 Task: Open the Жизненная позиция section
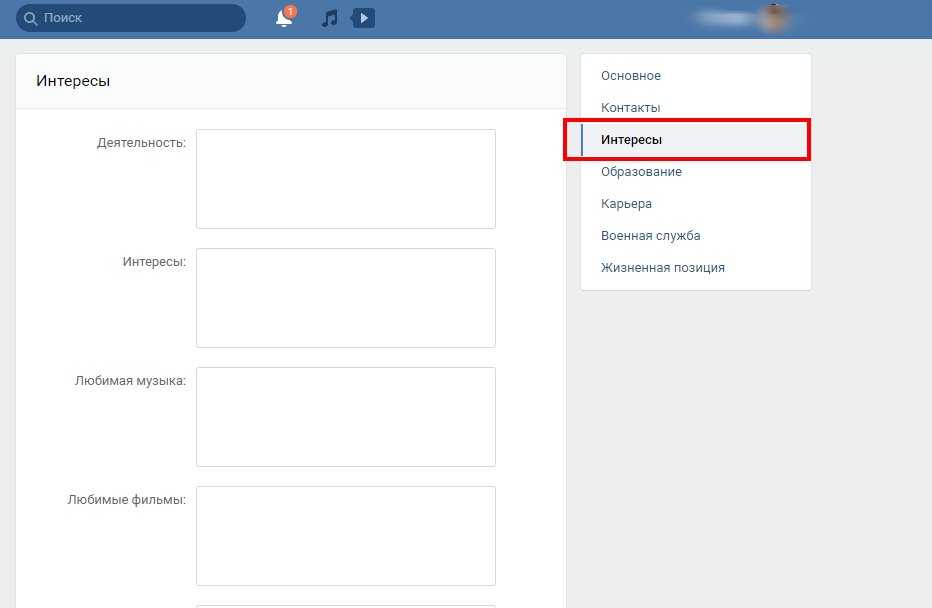click(662, 268)
